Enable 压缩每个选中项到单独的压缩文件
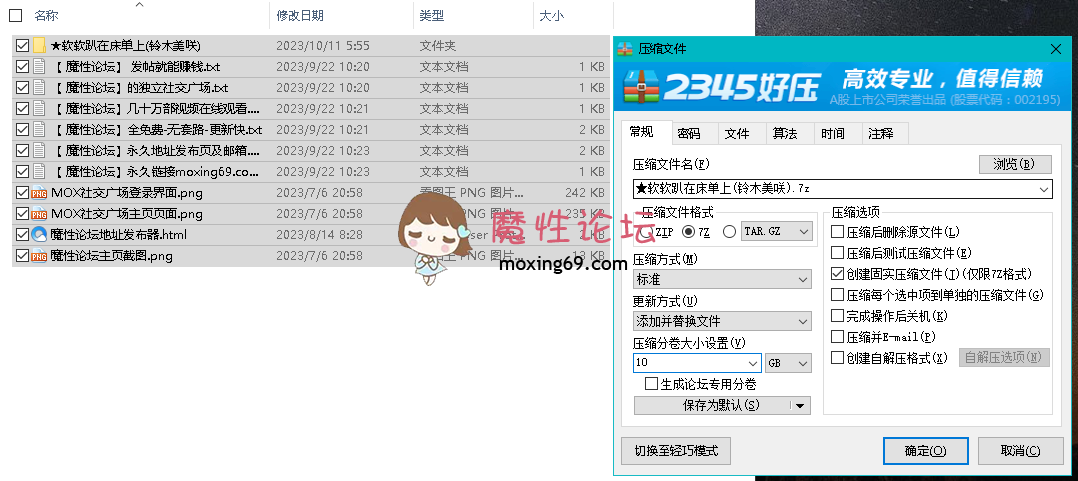 (837, 295)
